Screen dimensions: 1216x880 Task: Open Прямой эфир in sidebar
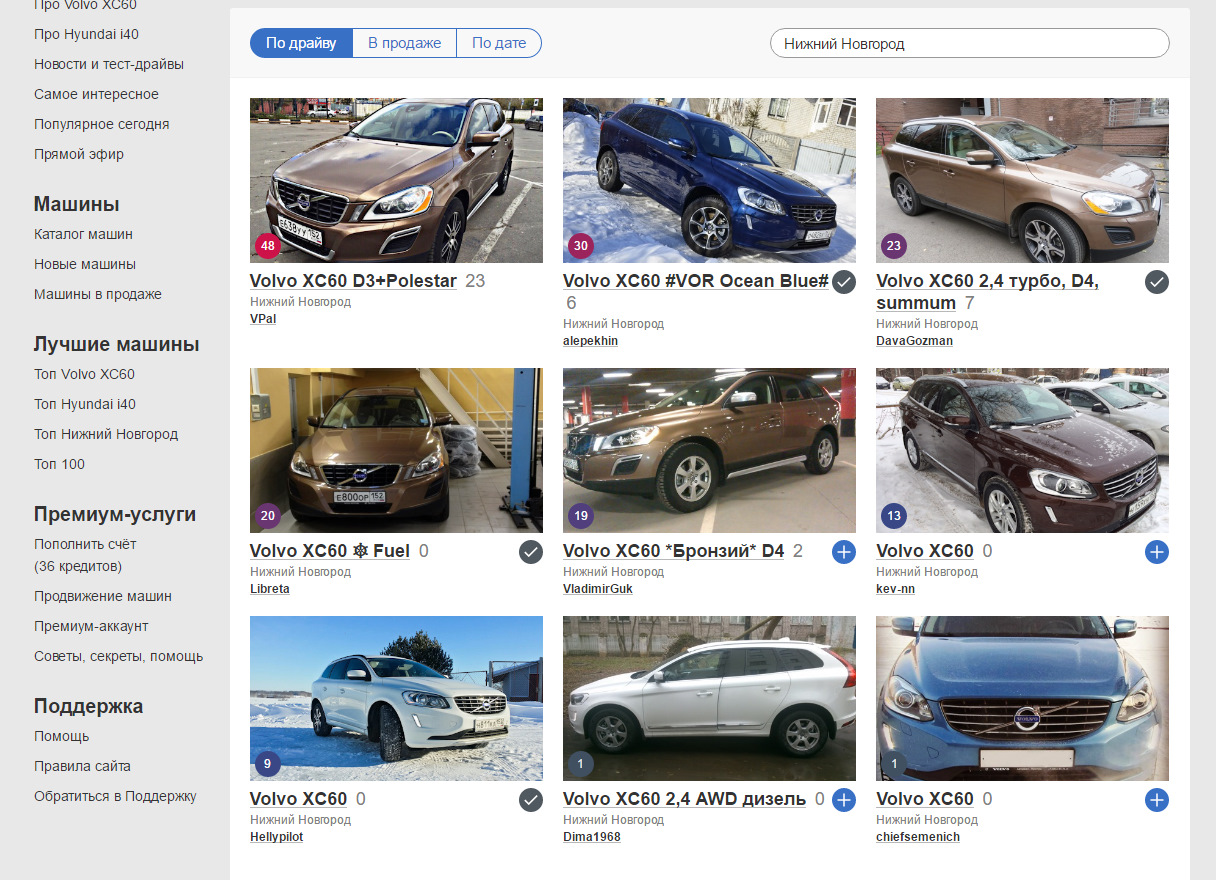point(79,154)
